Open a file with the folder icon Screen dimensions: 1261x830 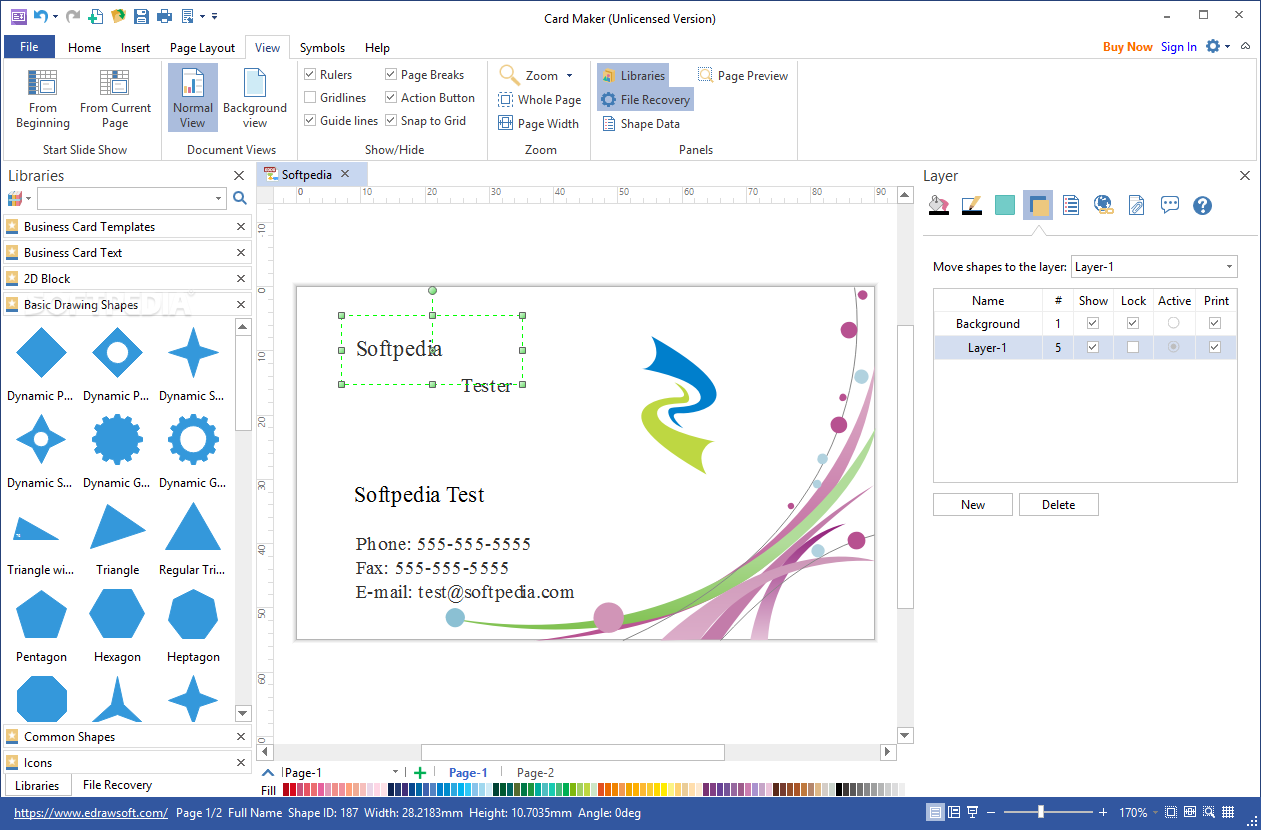(x=118, y=16)
